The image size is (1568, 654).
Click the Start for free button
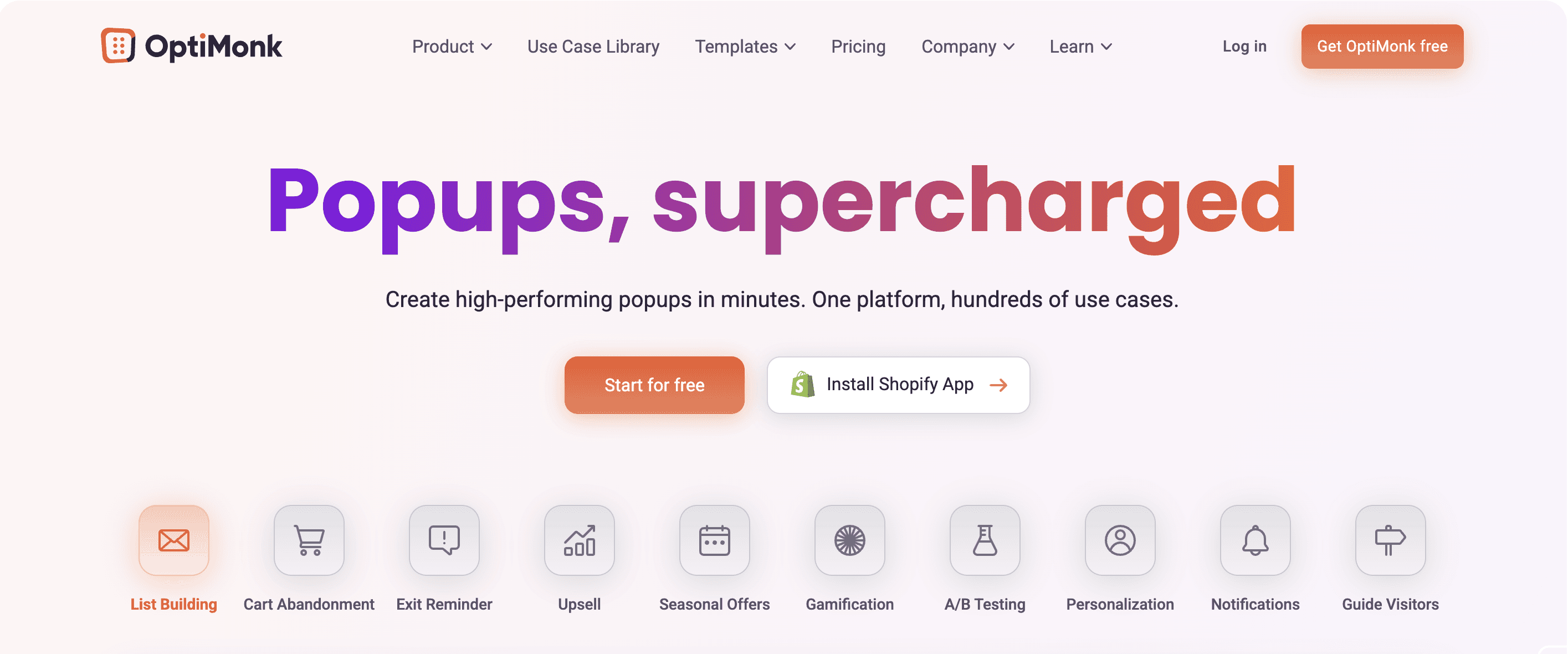coord(655,384)
